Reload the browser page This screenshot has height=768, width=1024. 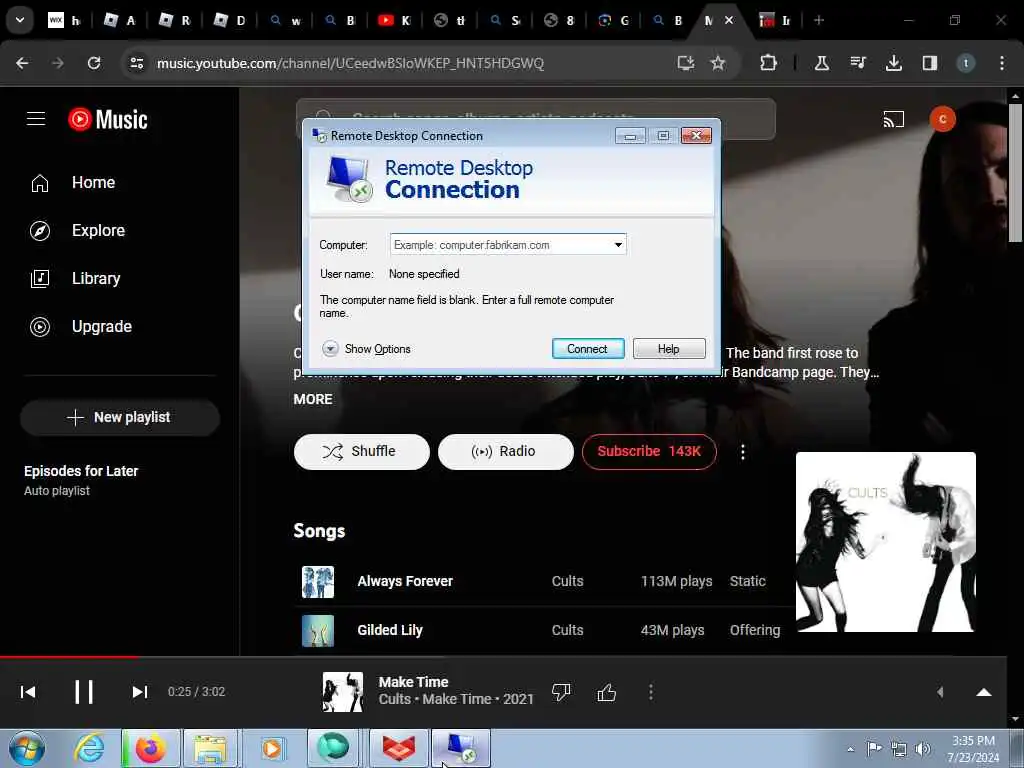tap(94, 63)
